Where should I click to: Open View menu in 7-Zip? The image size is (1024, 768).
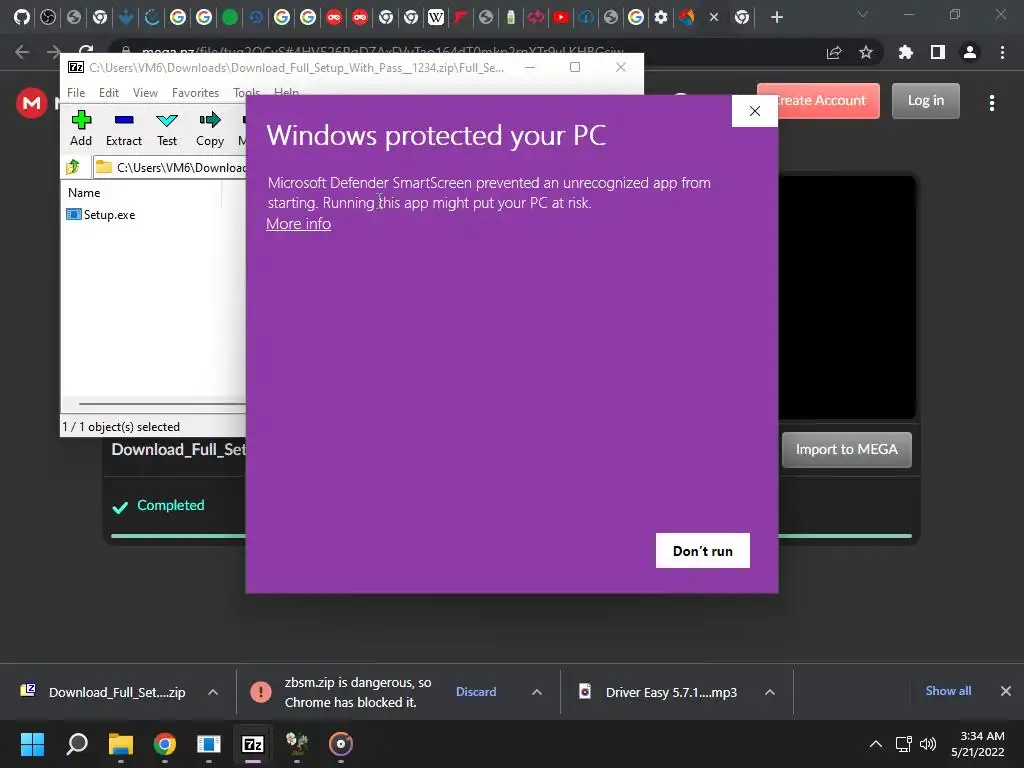point(145,93)
